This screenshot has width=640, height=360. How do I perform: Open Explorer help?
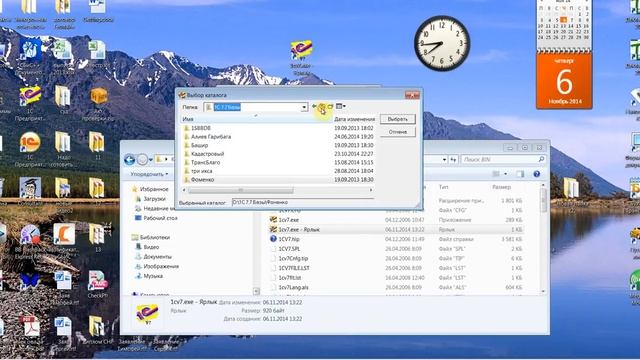[x=537, y=174]
